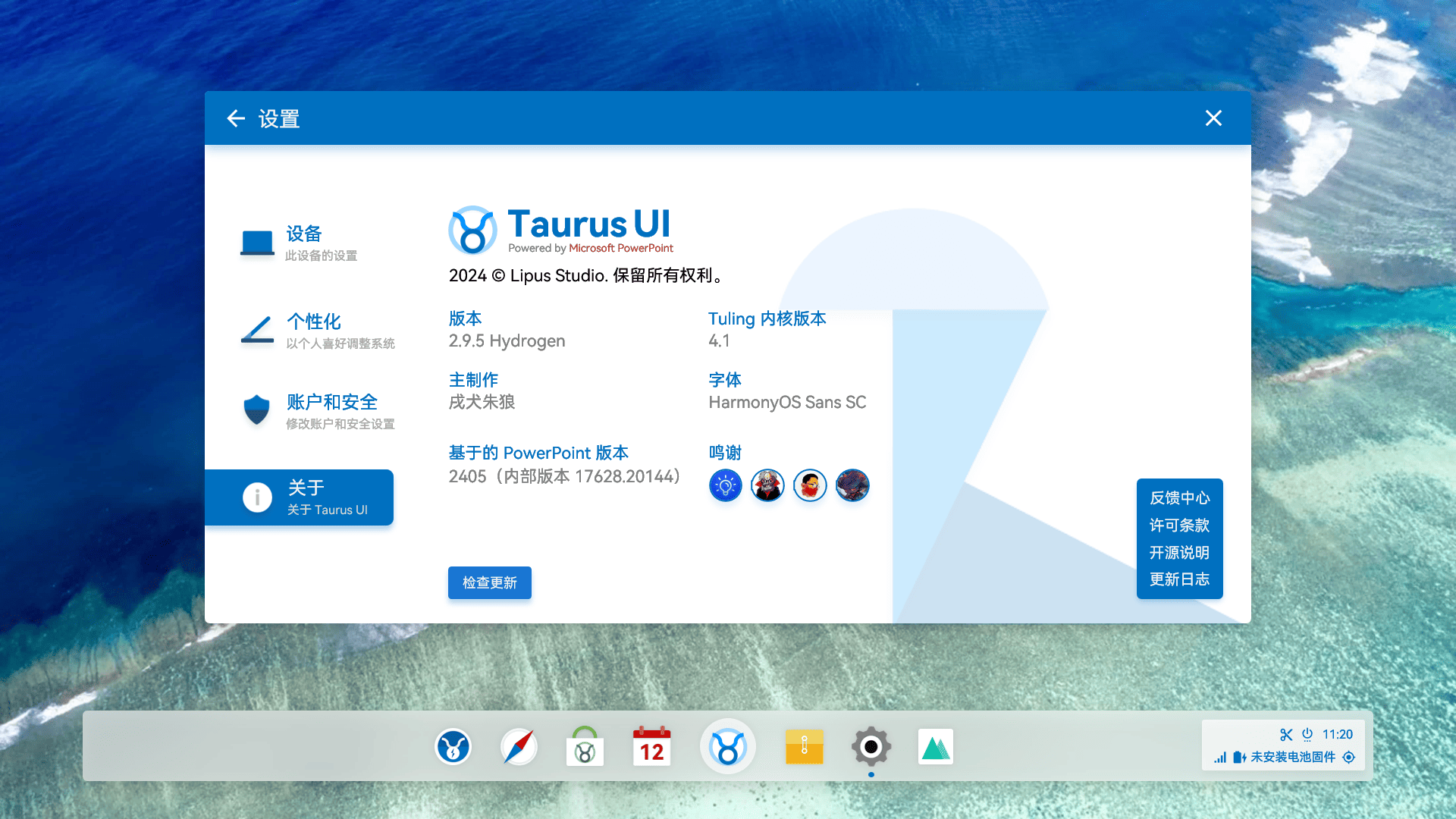
Task: Click the power icon in system tray
Action: pyautogui.click(x=1307, y=734)
